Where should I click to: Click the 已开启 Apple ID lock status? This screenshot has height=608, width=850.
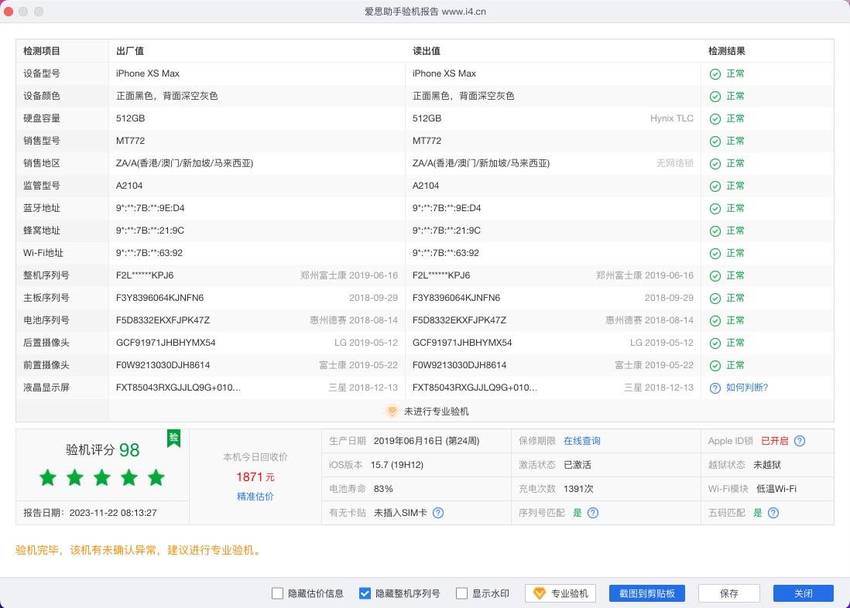tap(775, 441)
